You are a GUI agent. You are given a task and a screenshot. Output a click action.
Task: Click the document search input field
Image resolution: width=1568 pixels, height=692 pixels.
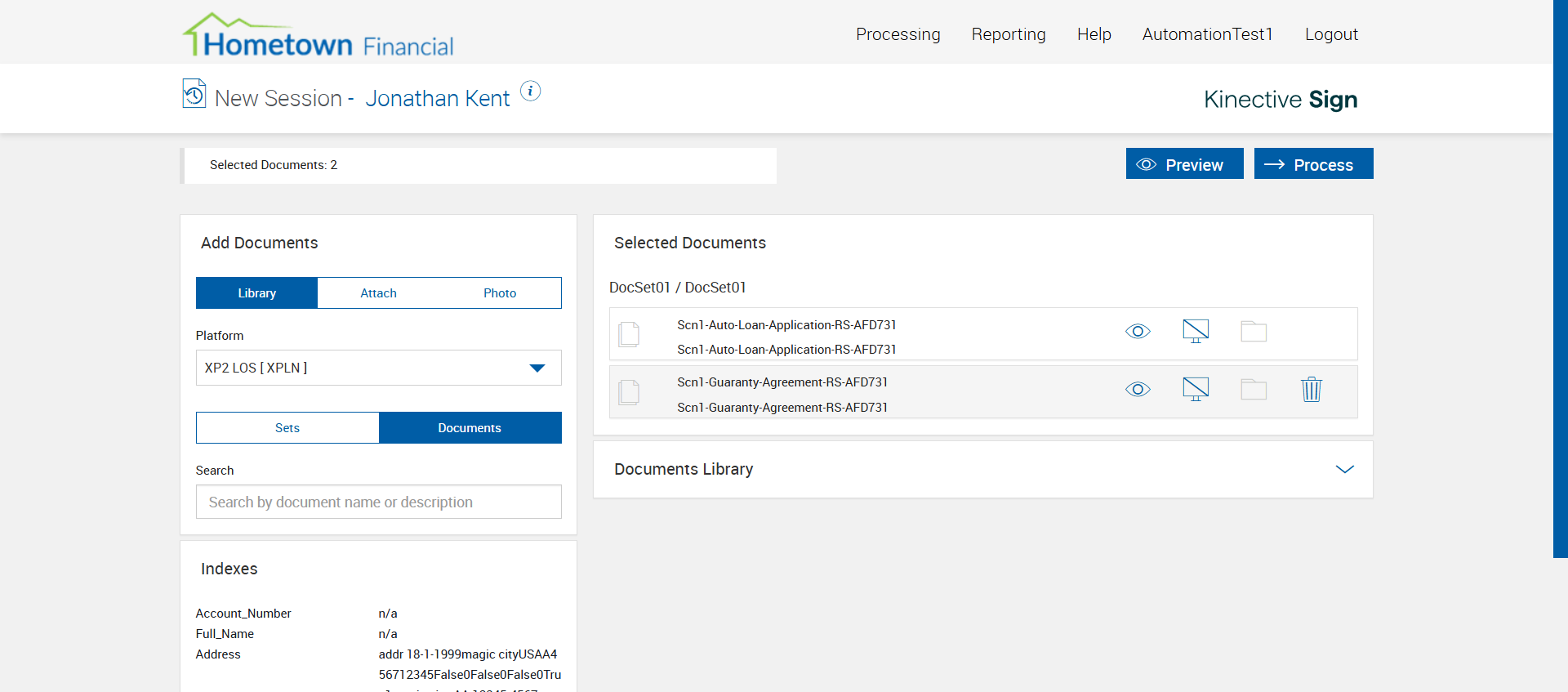click(378, 502)
